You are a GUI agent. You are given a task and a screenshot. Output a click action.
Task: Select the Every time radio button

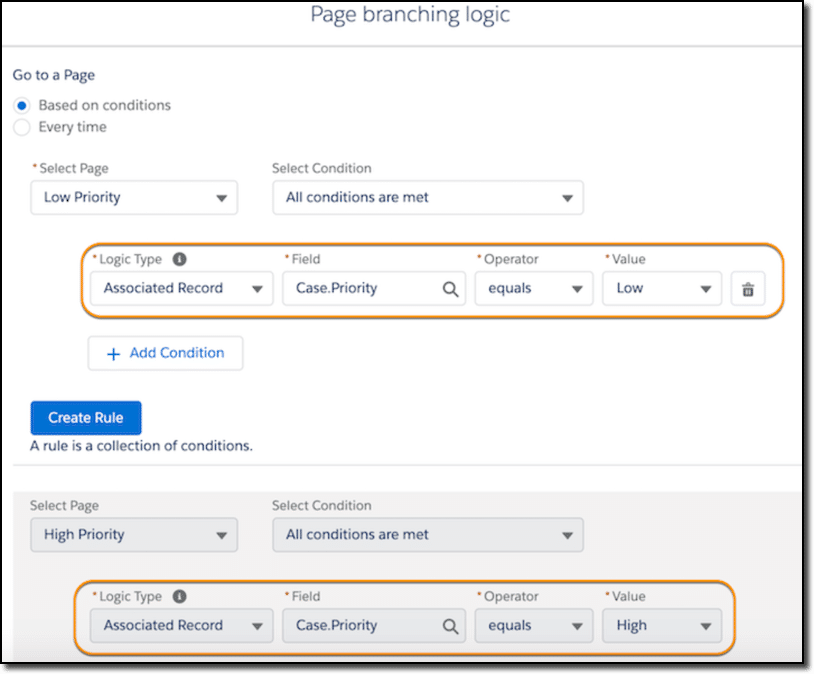22,127
